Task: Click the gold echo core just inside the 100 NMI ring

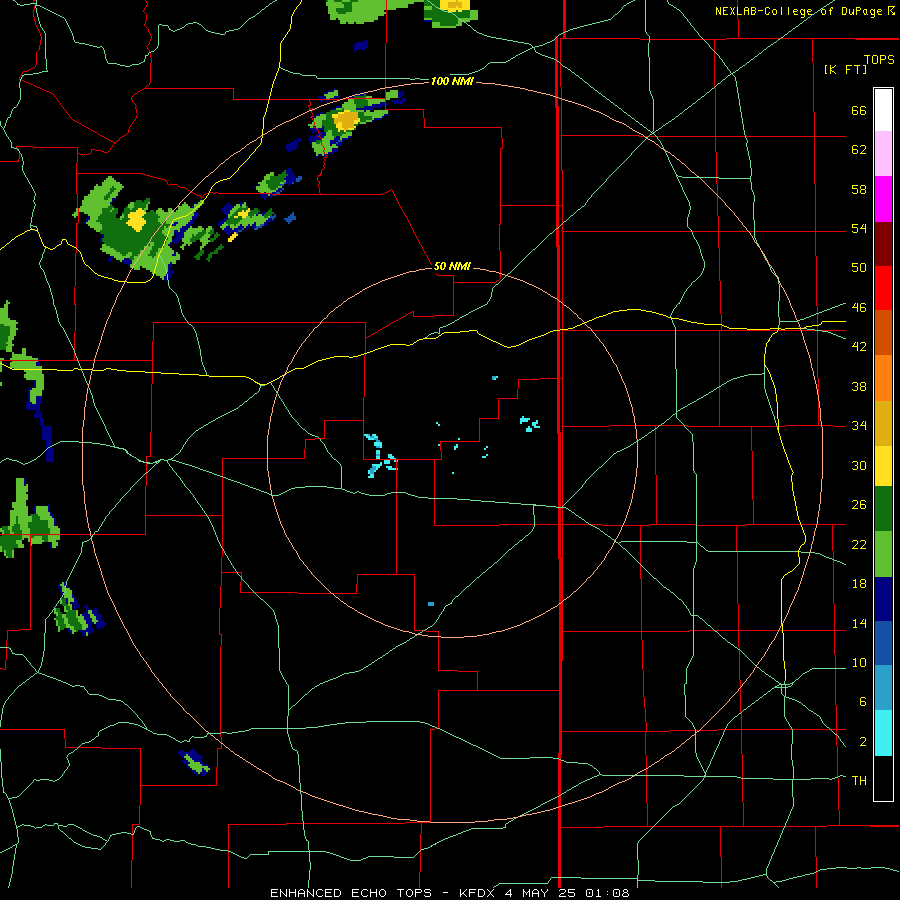Action: (346, 120)
